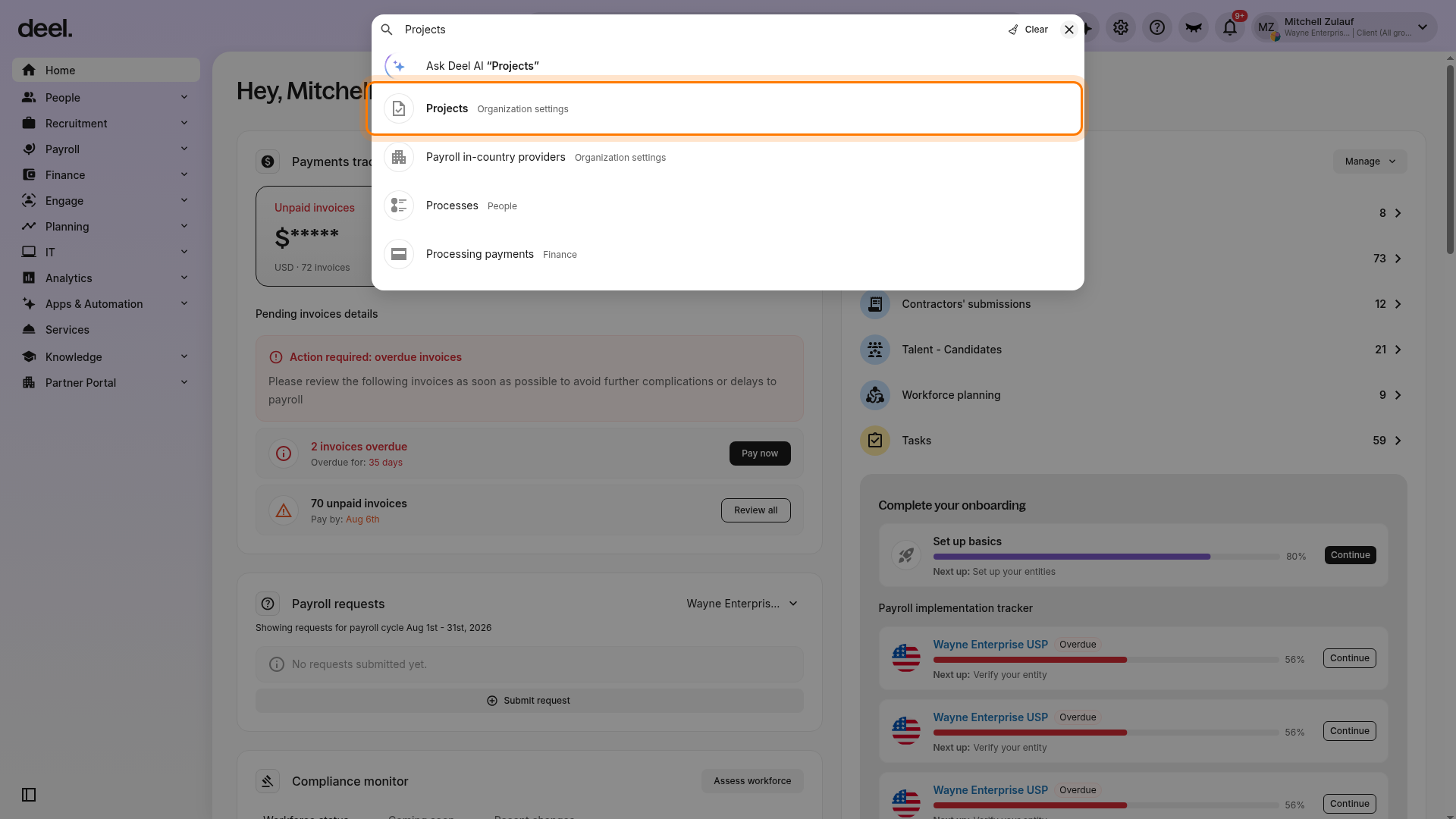The image size is (1456, 819).
Task: Click the Deel AI sparkle icon
Action: pyautogui.click(x=399, y=66)
